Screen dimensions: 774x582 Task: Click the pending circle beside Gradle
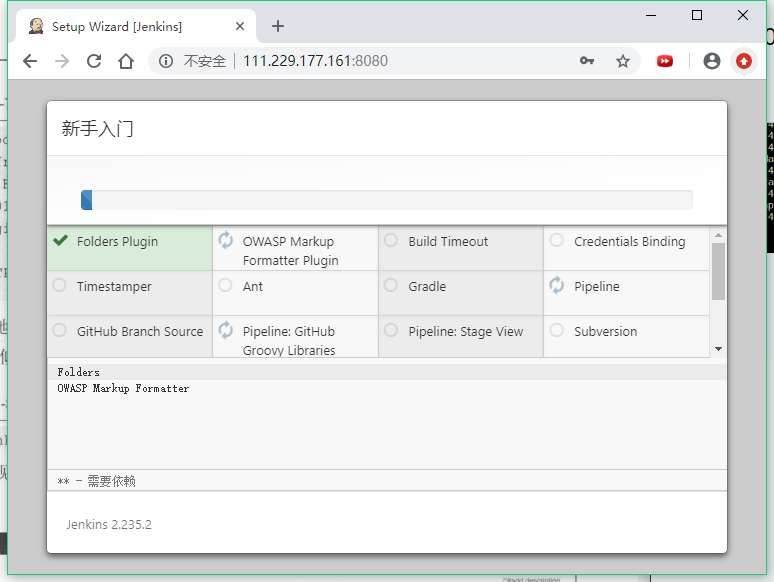391,285
